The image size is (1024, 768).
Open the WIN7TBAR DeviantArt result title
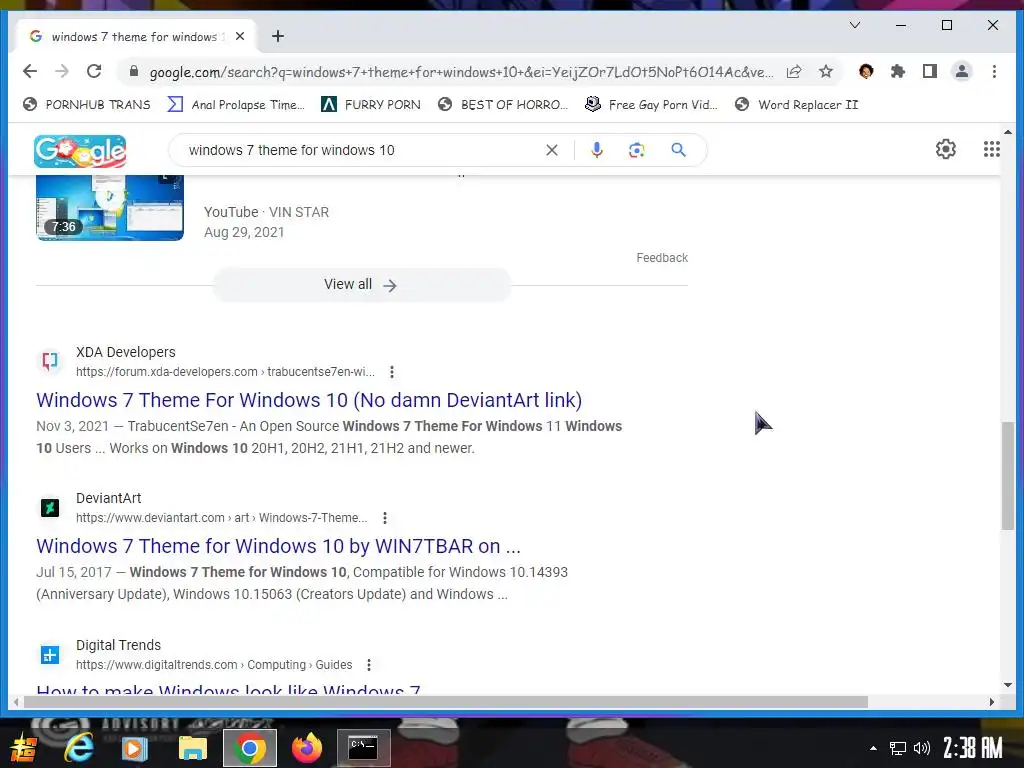pyautogui.click(x=278, y=546)
